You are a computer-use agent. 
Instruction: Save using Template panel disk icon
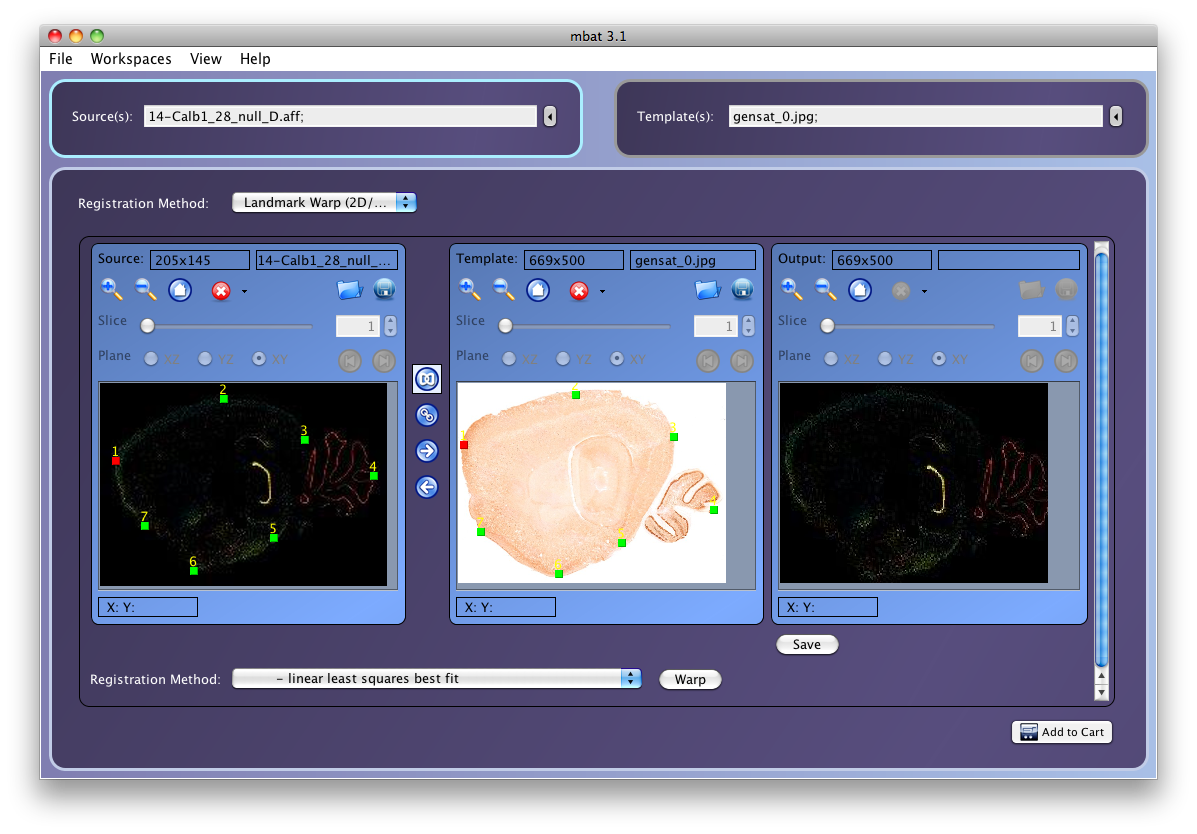click(x=742, y=289)
